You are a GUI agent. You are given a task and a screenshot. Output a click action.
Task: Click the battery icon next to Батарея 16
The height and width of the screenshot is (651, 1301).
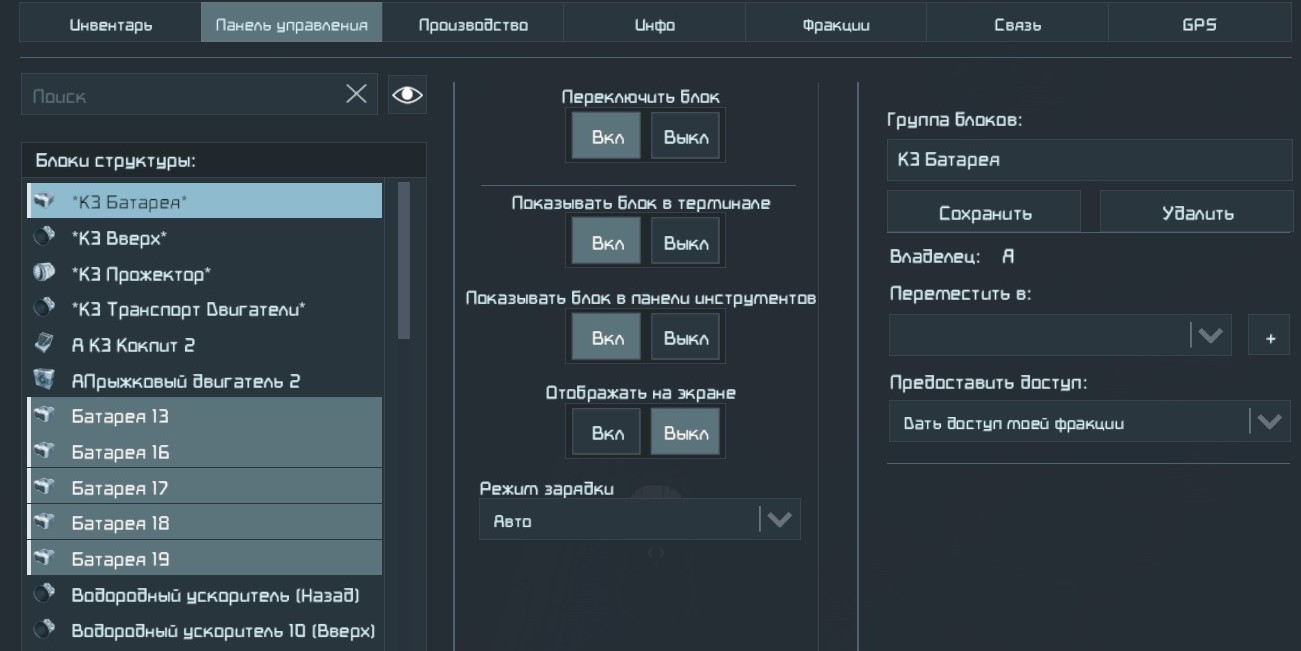tap(42, 452)
